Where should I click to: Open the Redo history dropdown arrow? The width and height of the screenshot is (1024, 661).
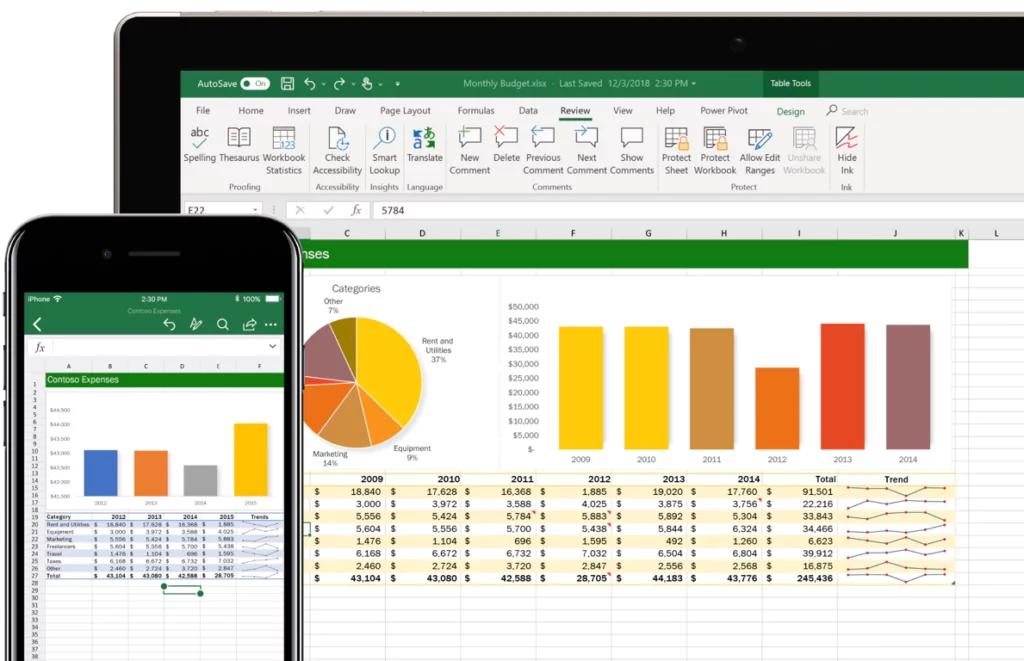coord(353,84)
